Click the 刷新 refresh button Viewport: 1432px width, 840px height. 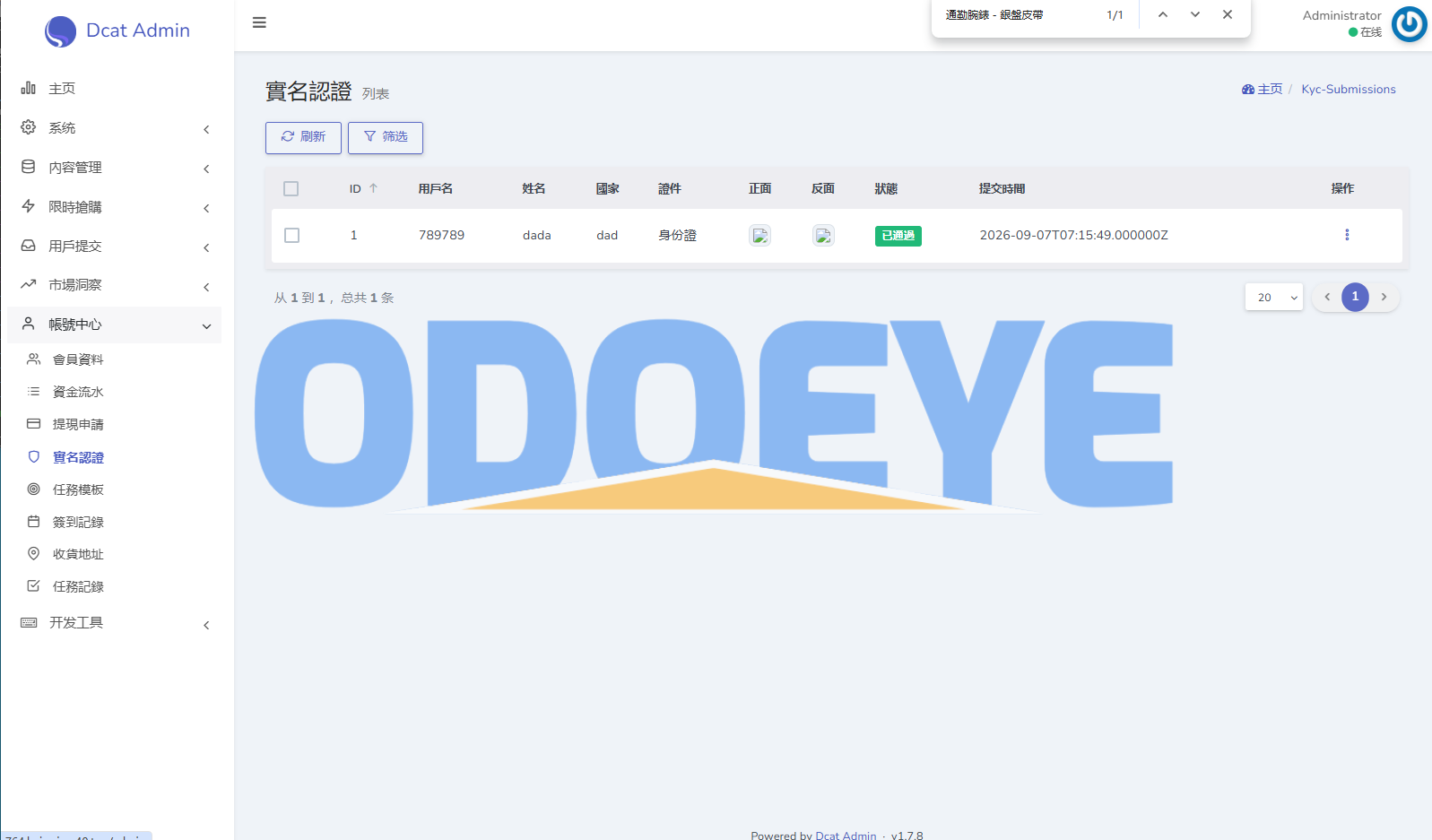click(303, 137)
